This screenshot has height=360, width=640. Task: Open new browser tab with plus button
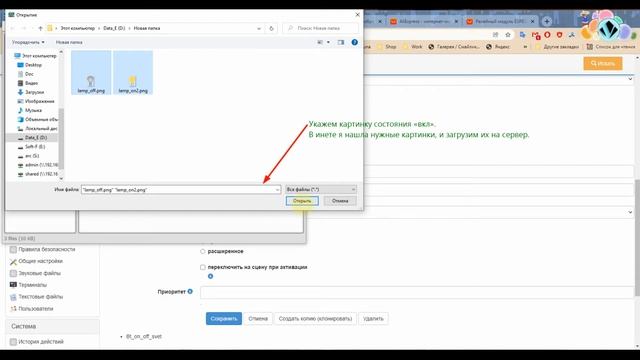click(547, 21)
